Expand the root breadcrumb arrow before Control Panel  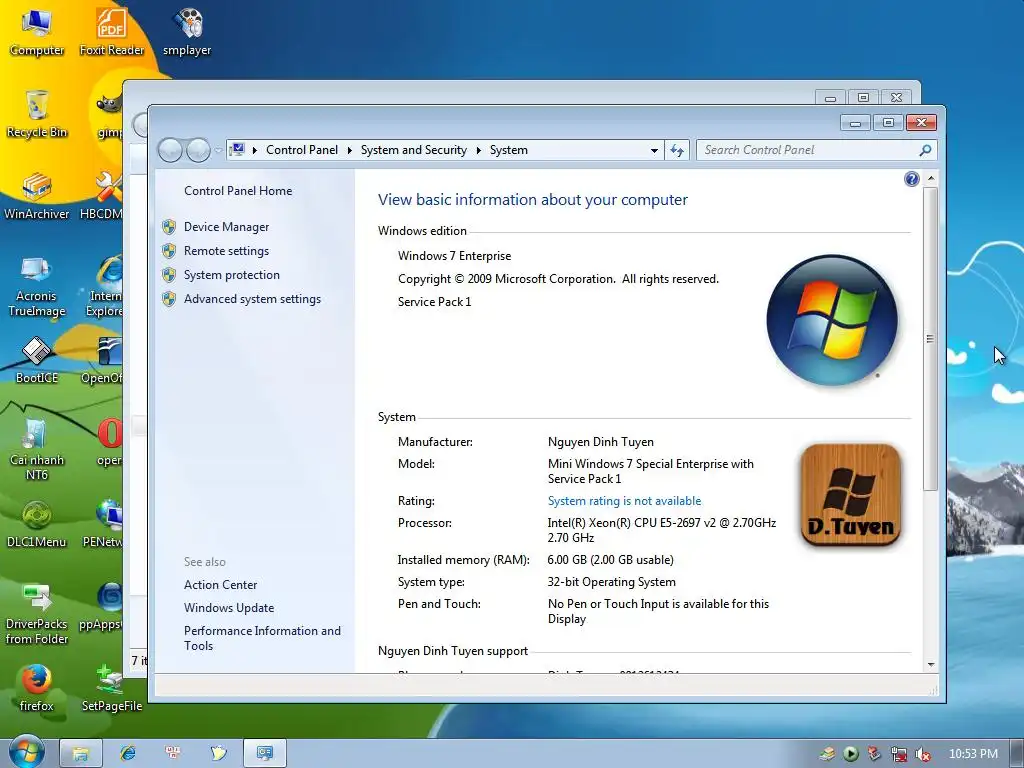pos(255,150)
